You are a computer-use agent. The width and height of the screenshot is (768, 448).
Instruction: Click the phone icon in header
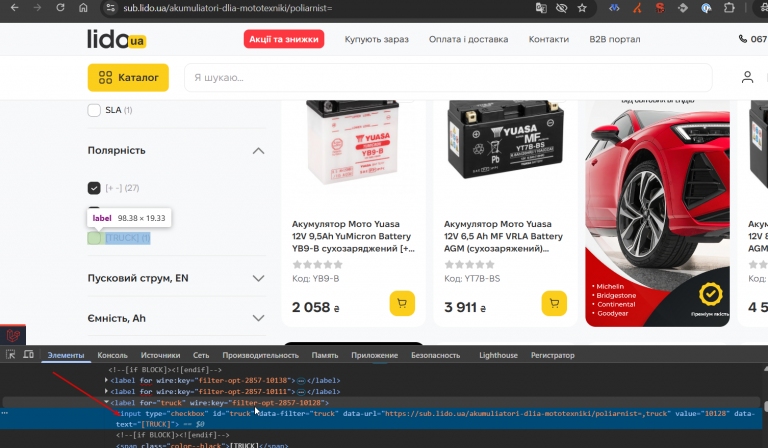pos(743,39)
